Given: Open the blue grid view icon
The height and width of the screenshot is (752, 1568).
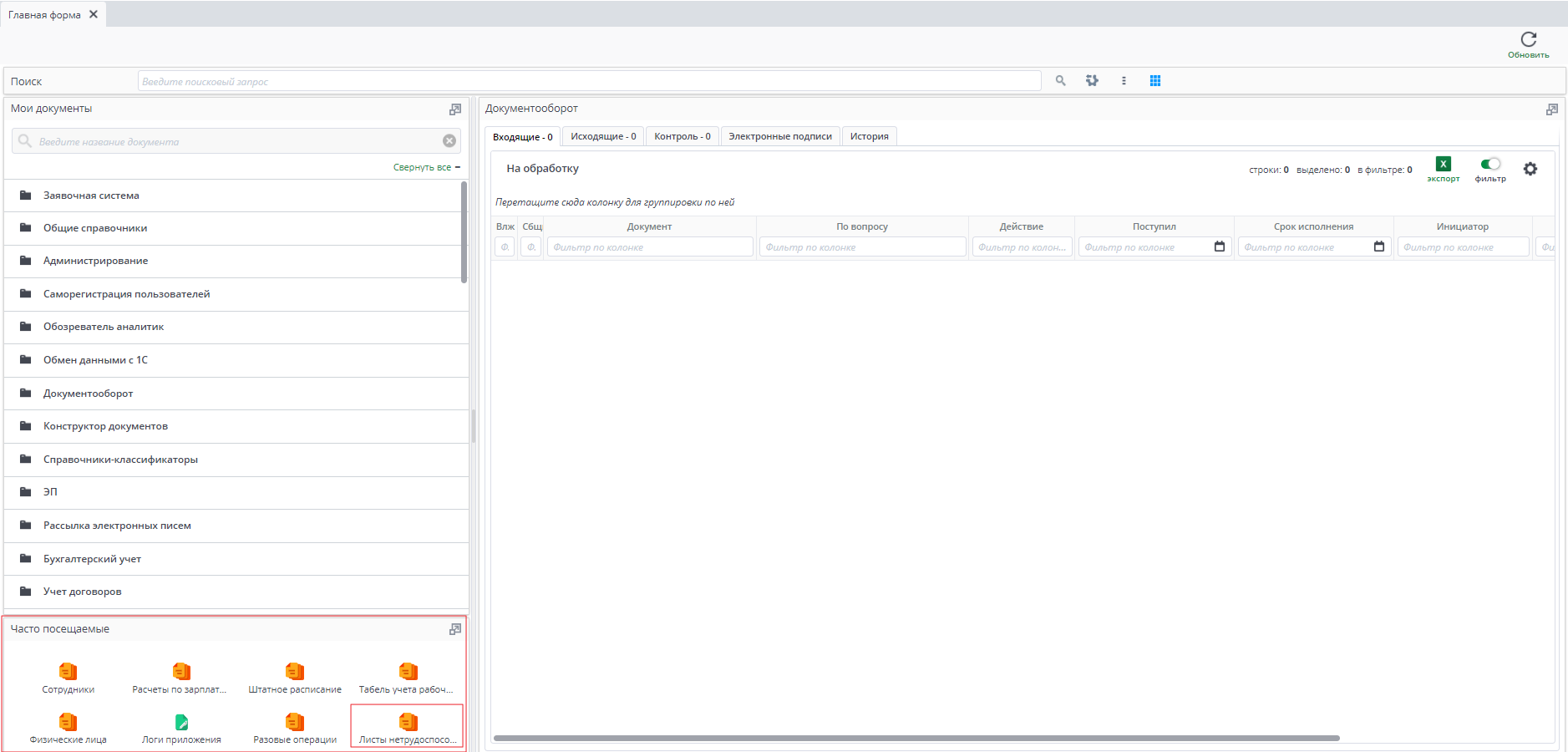Looking at the screenshot, I should coord(1155,81).
